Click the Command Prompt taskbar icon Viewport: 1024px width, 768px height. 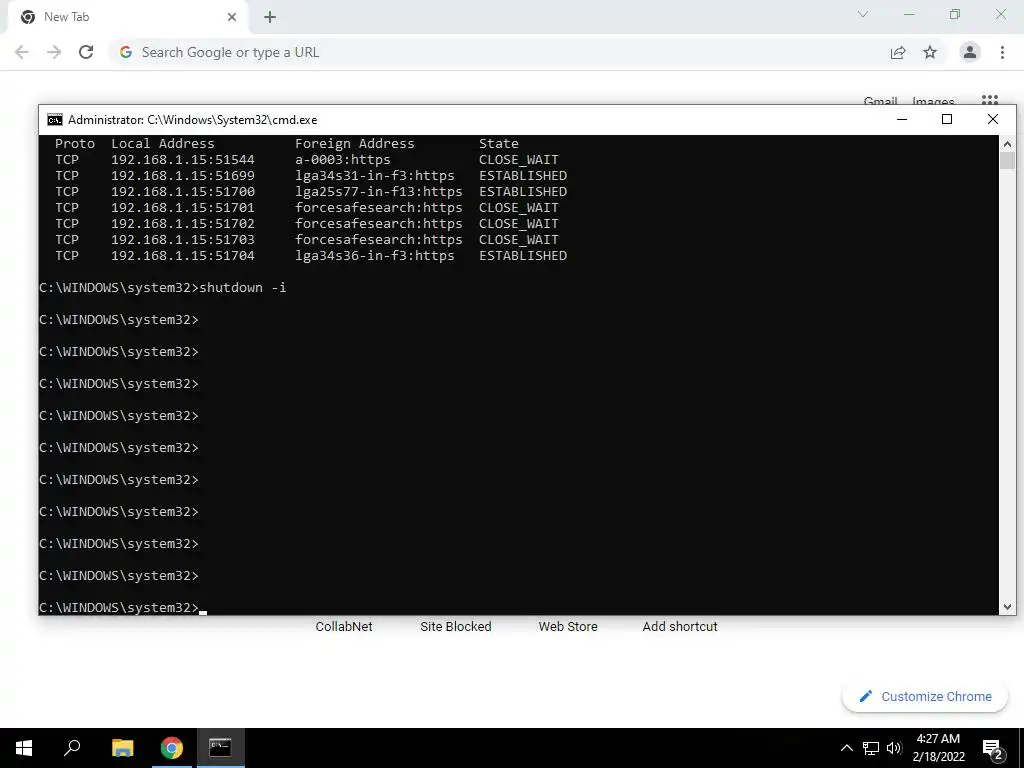click(x=220, y=748)
